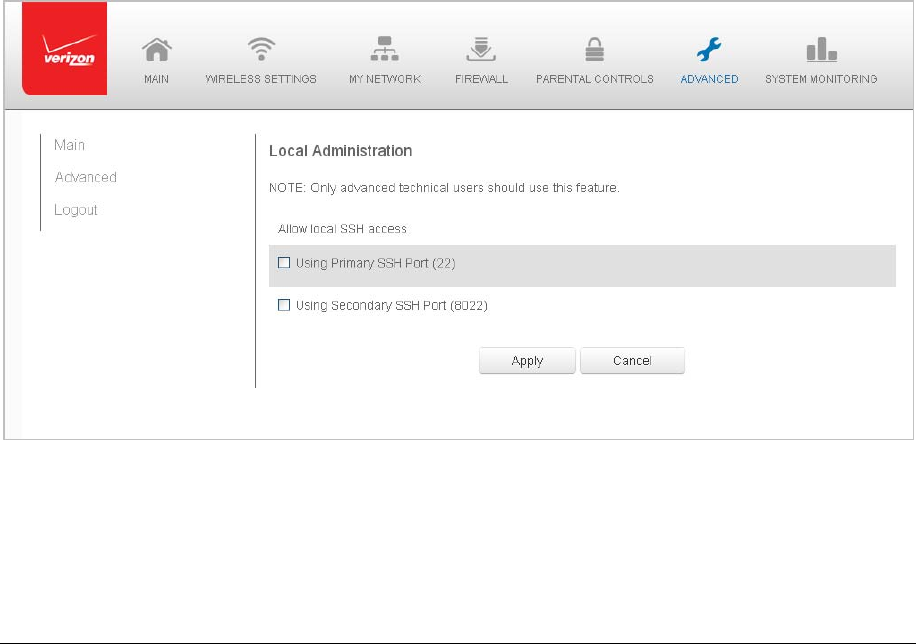Open the Main home icon
This screenshot has width=916, height=644.
pyautogui.click(x=157, y=50)
